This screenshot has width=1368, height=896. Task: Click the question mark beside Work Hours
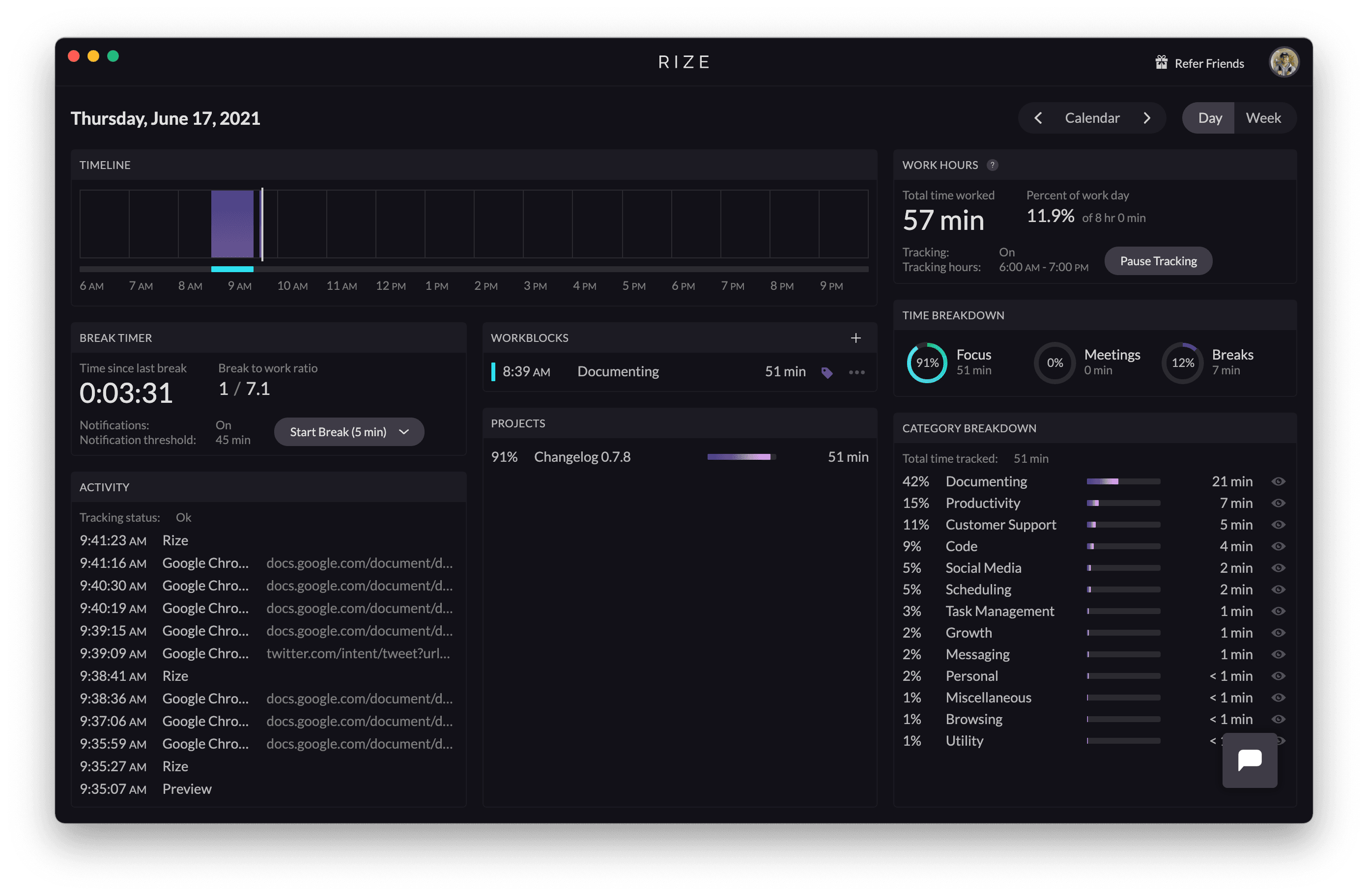click(x=992, y=165)
